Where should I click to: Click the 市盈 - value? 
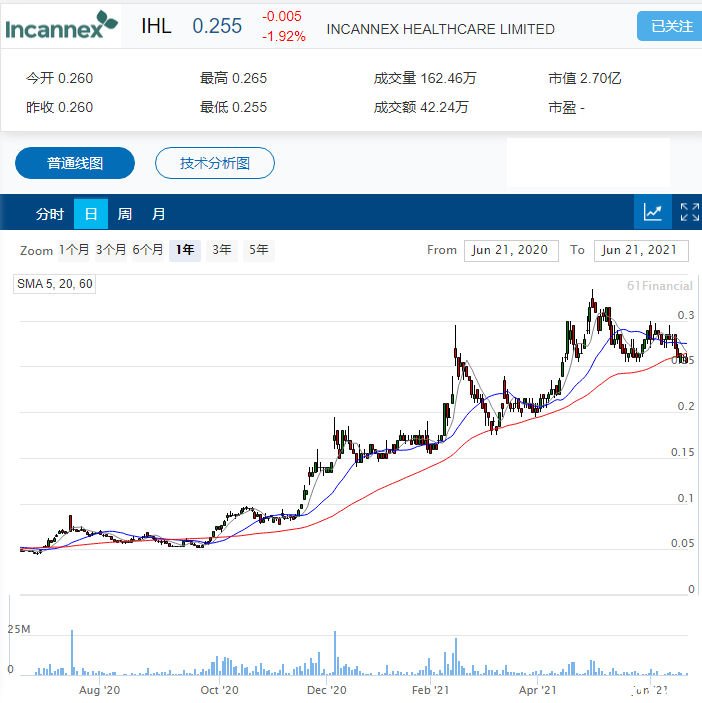567,107
